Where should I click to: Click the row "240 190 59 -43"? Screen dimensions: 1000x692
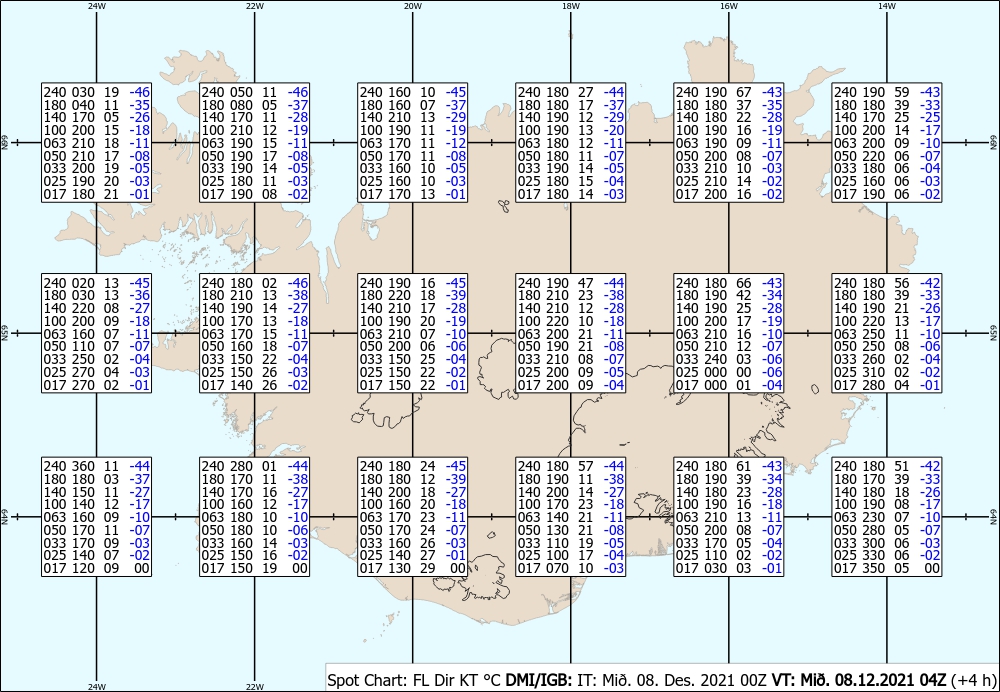tap(887, 92)
